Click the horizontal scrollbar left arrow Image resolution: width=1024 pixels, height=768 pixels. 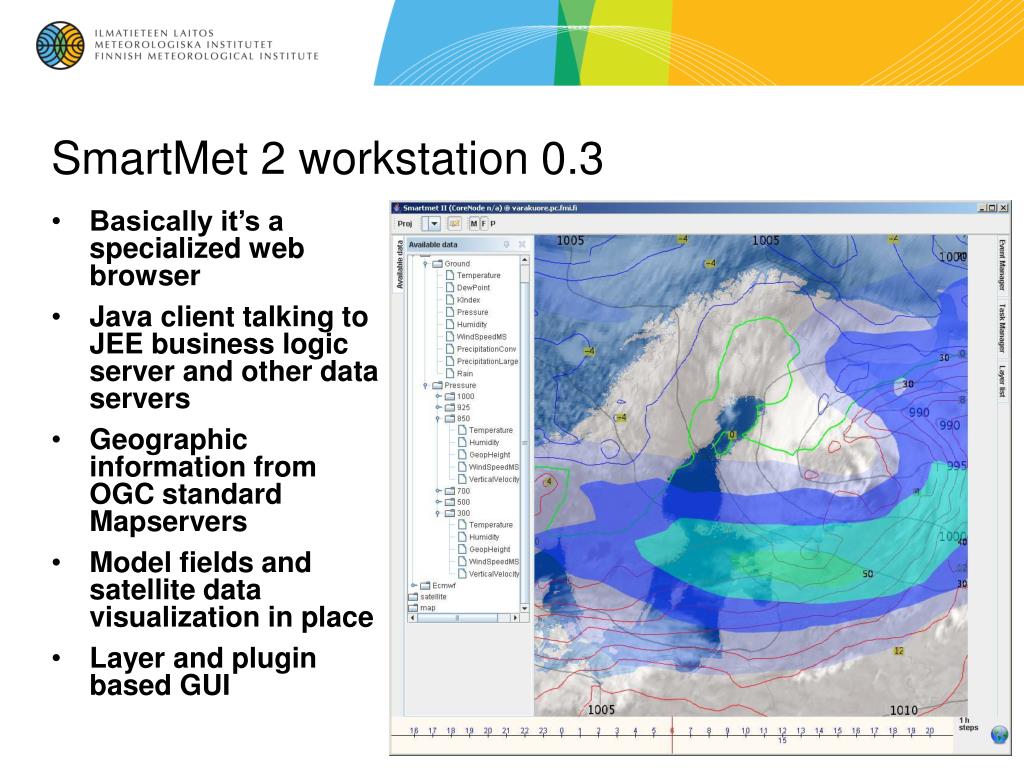coord(413,617)
